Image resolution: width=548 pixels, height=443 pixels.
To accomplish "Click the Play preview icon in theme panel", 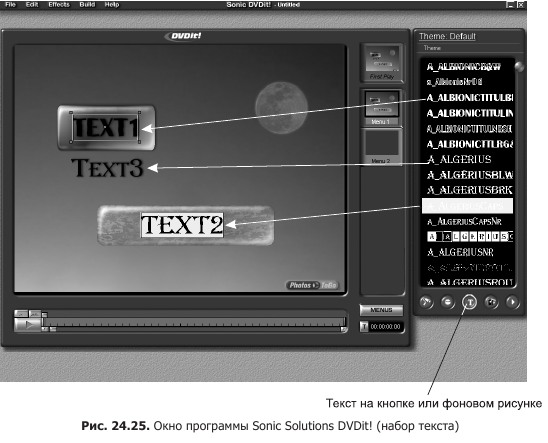I will pos(512,302).
